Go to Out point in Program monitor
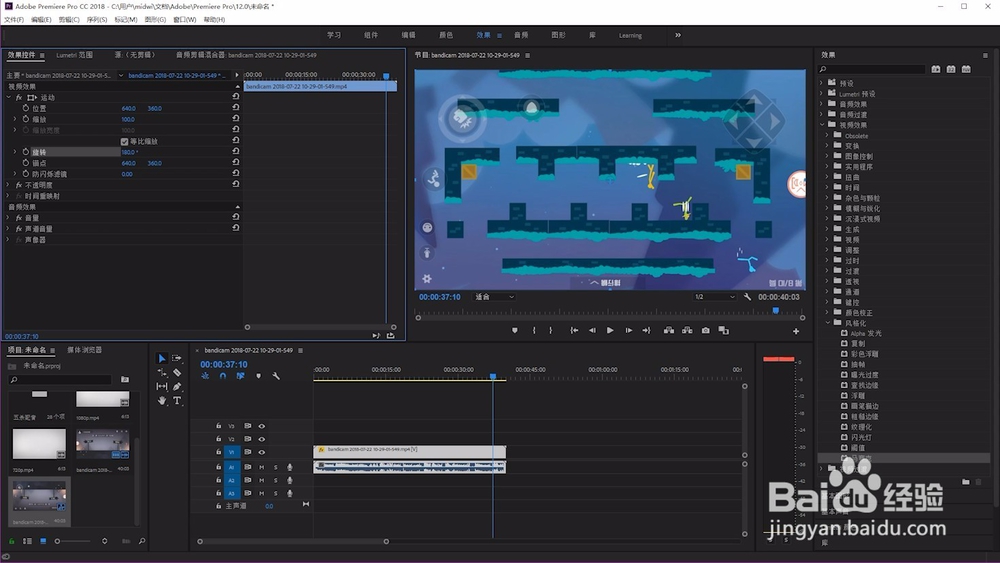 point(646,330)
